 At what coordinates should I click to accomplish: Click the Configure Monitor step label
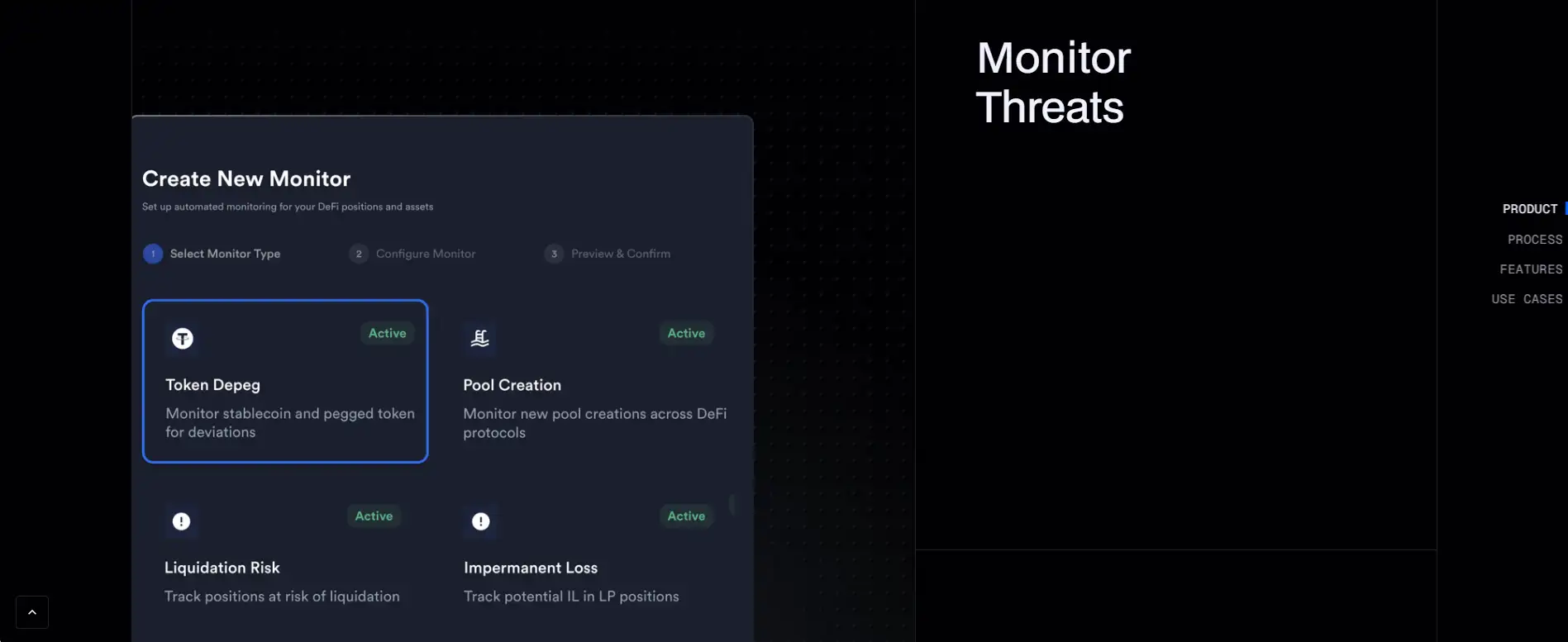pos(426,254)
